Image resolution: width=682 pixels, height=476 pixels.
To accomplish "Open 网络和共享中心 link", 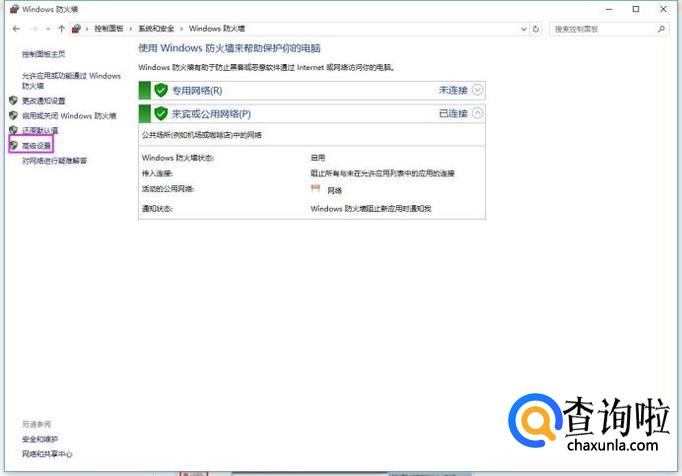I will click(x=47, y=454).
